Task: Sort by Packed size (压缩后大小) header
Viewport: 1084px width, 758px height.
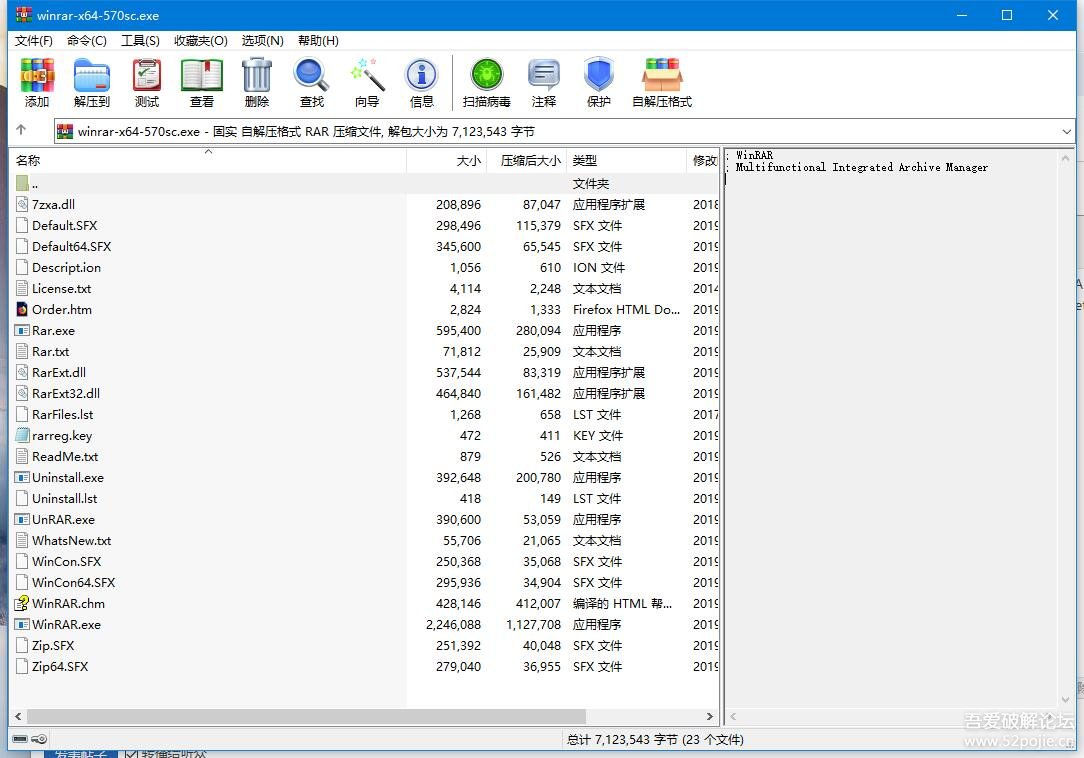Action: [527, 160]
